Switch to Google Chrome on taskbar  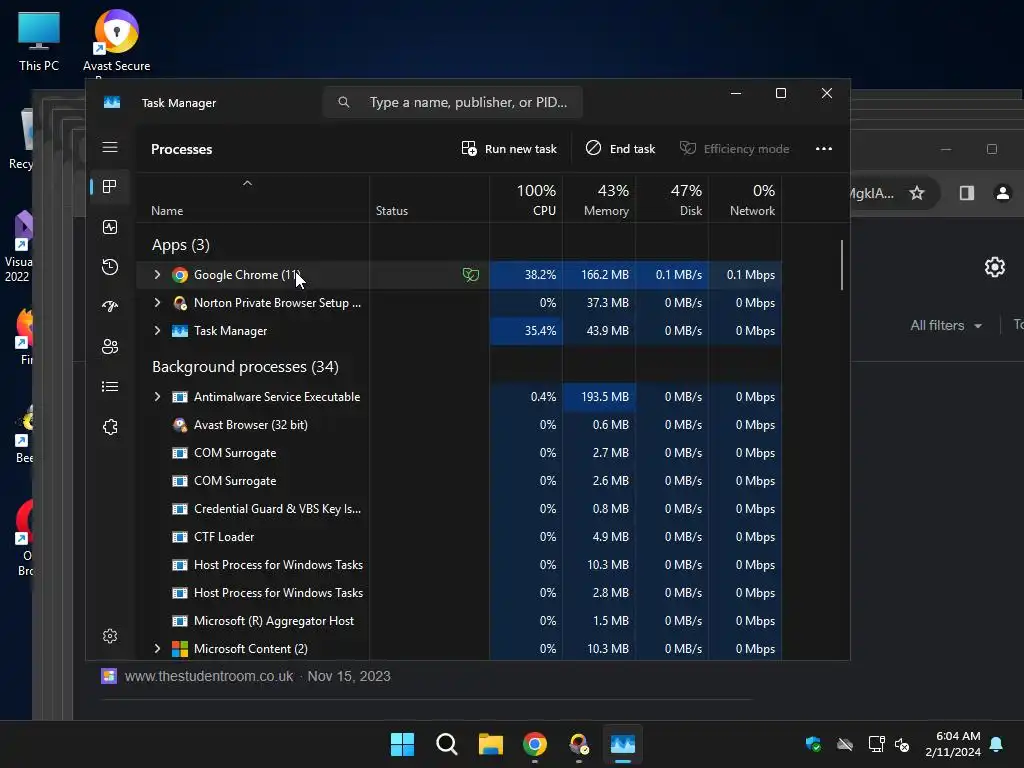[535, 744]
